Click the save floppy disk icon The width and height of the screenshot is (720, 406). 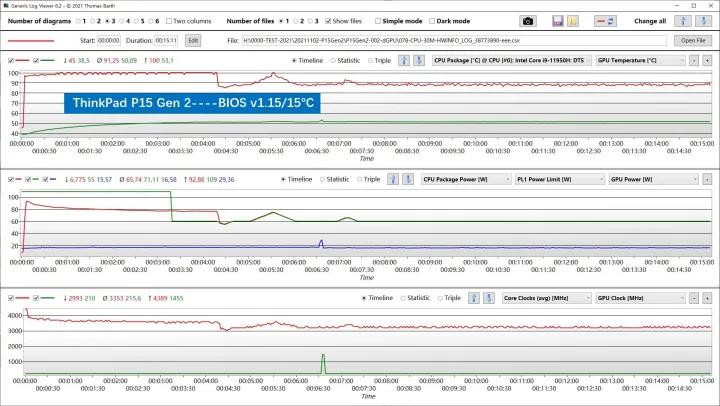click(x=558, y=21)
